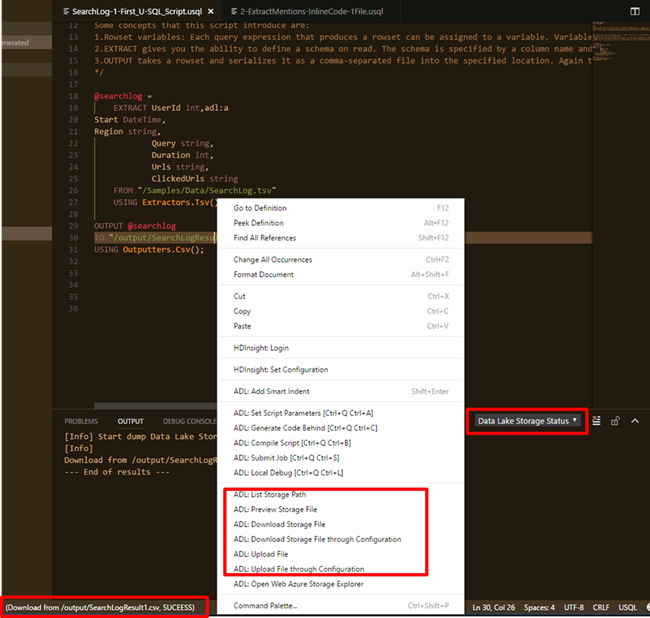Screen dimensions: 650x618
Task: Click the "Region string," code line
Action: pyautogui.click(x=127, y=132)
